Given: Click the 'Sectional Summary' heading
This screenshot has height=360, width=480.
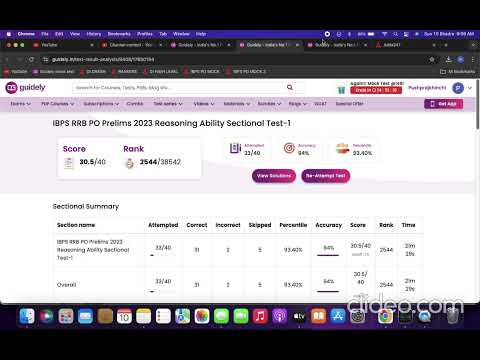Looking at the screenshot, I should (x=86, y=207).
